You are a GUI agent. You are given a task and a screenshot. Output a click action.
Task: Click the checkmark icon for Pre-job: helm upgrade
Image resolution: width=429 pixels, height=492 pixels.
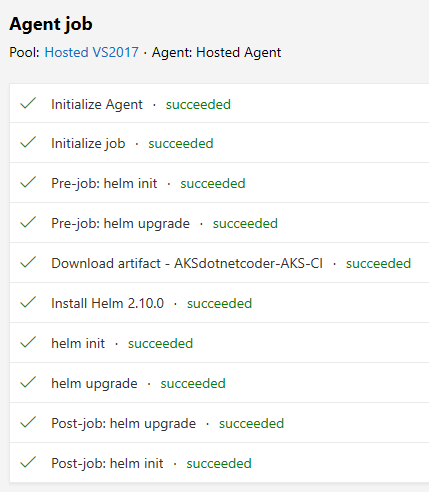(28, 222)
